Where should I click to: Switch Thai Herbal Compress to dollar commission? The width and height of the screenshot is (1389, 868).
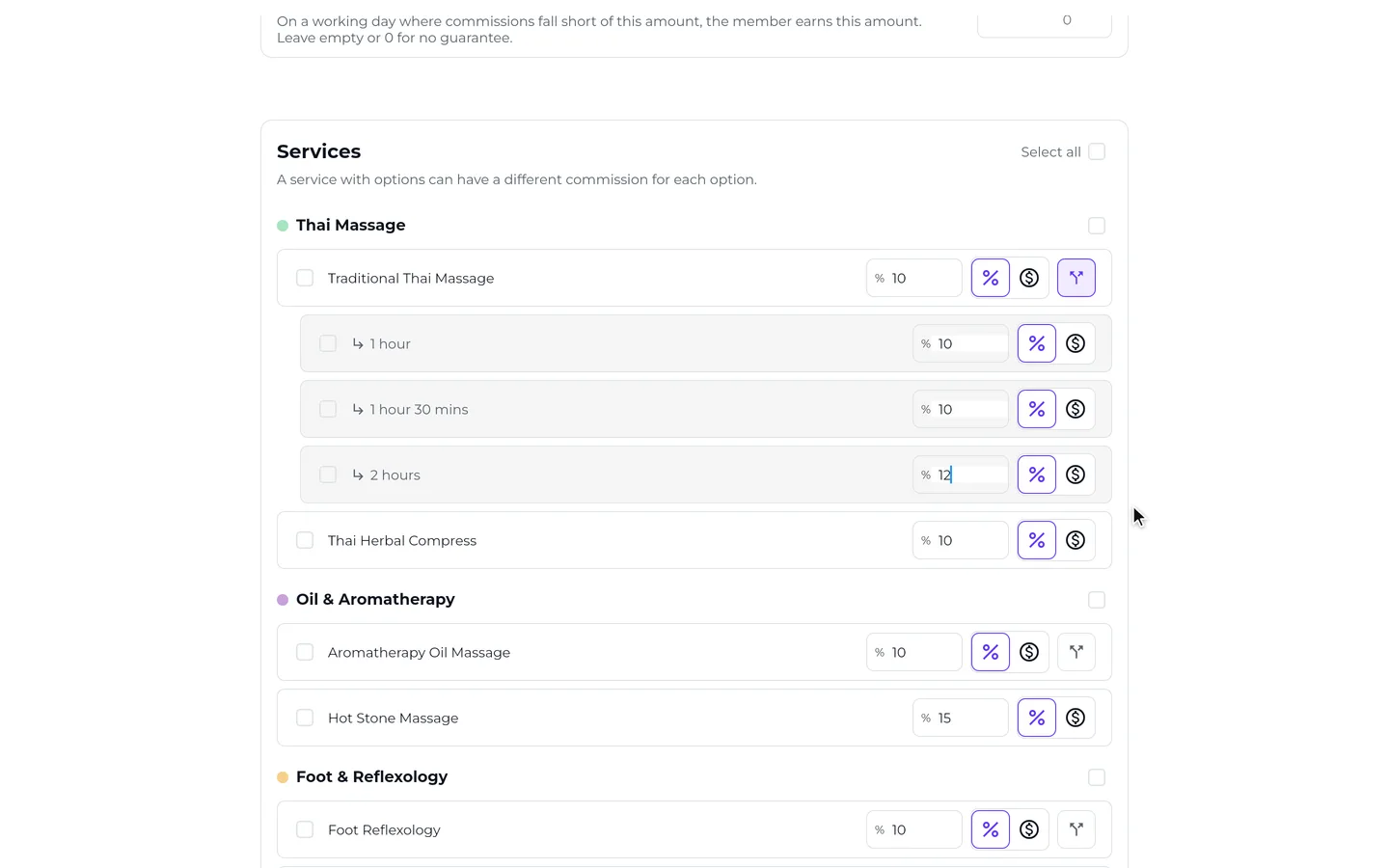[x=1076, y=540]
